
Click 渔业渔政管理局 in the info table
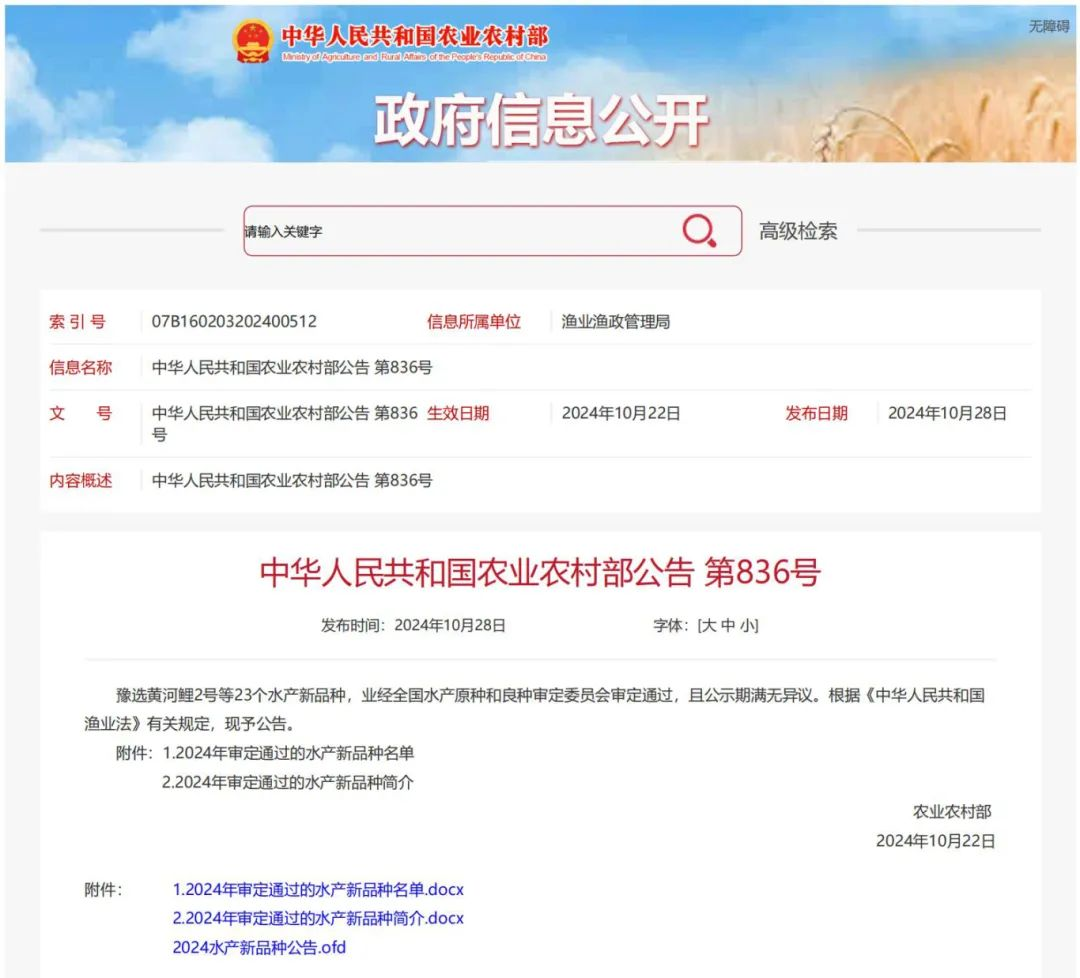click(615, 322)
